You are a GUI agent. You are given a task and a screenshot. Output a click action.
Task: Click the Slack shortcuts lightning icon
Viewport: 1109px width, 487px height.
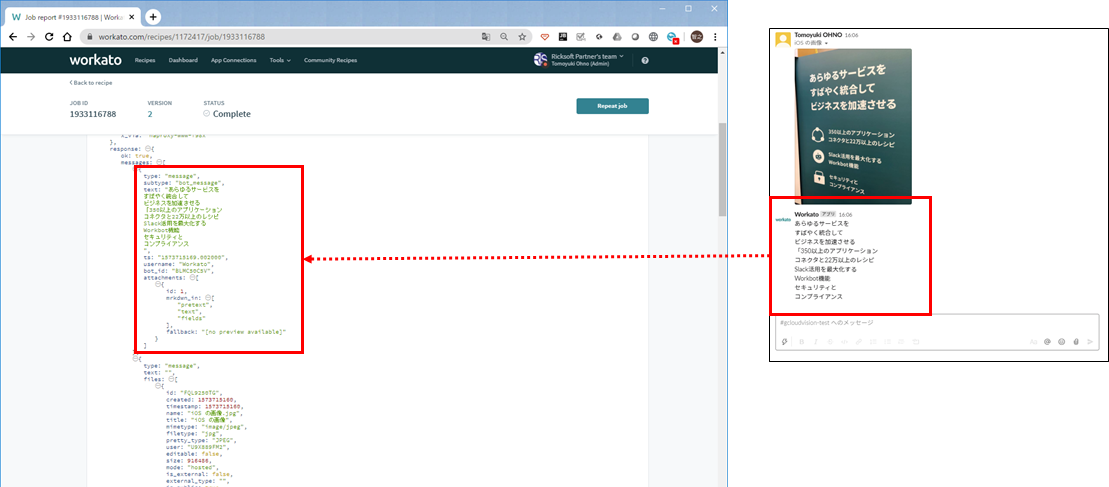pyautogui.click(x=785, y=341)
